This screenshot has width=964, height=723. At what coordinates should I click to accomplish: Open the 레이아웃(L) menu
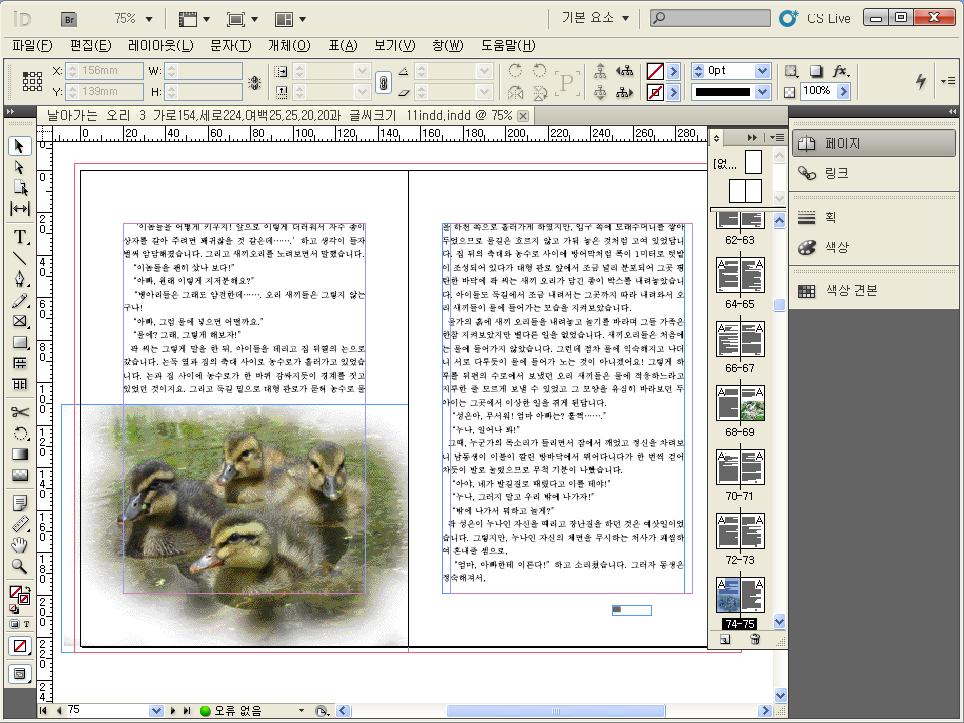(160, 45)
